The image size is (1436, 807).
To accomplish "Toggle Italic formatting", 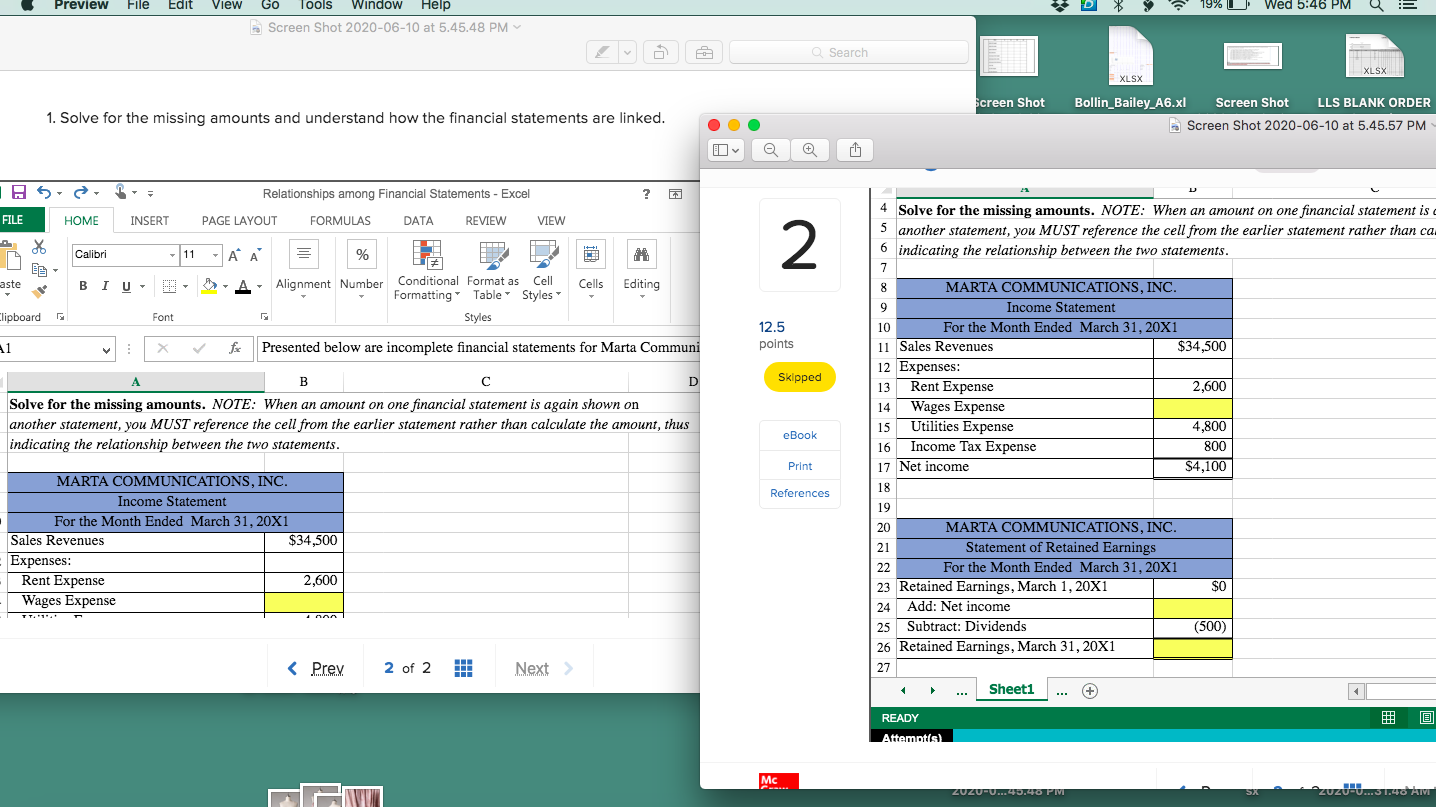I will click(x=104, y=286).
